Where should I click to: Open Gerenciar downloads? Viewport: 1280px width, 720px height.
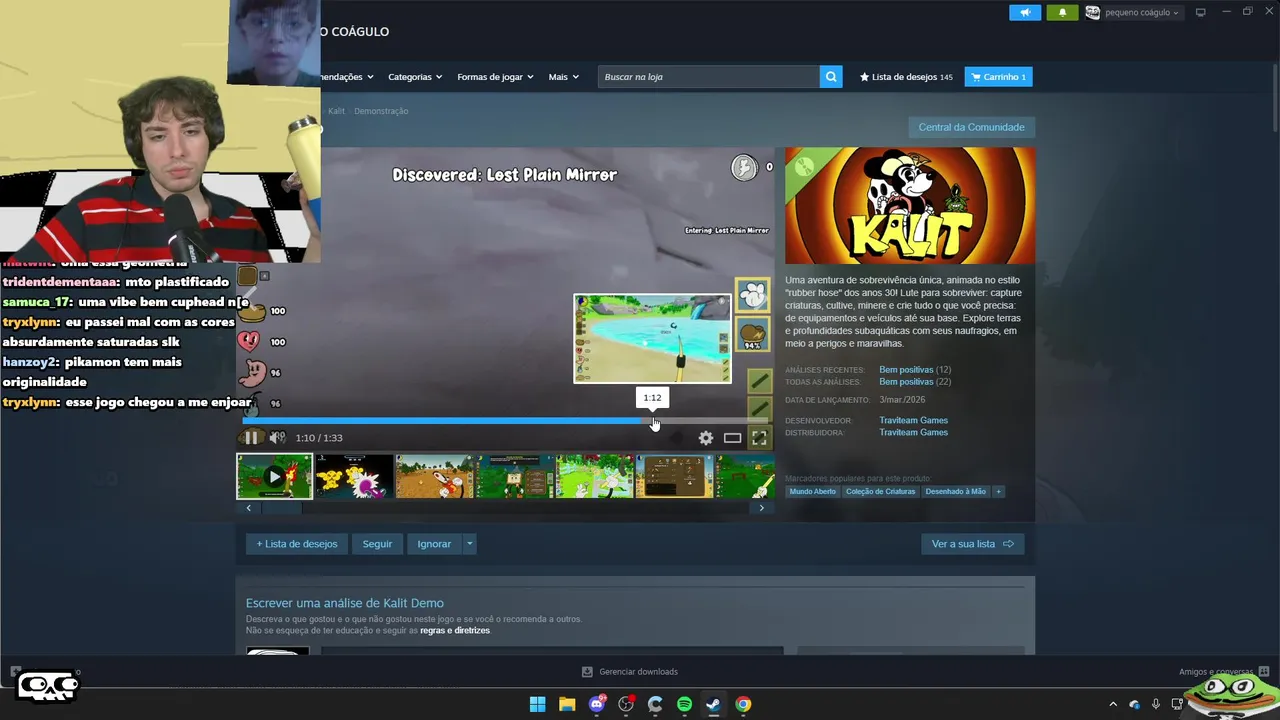(630, 672)
